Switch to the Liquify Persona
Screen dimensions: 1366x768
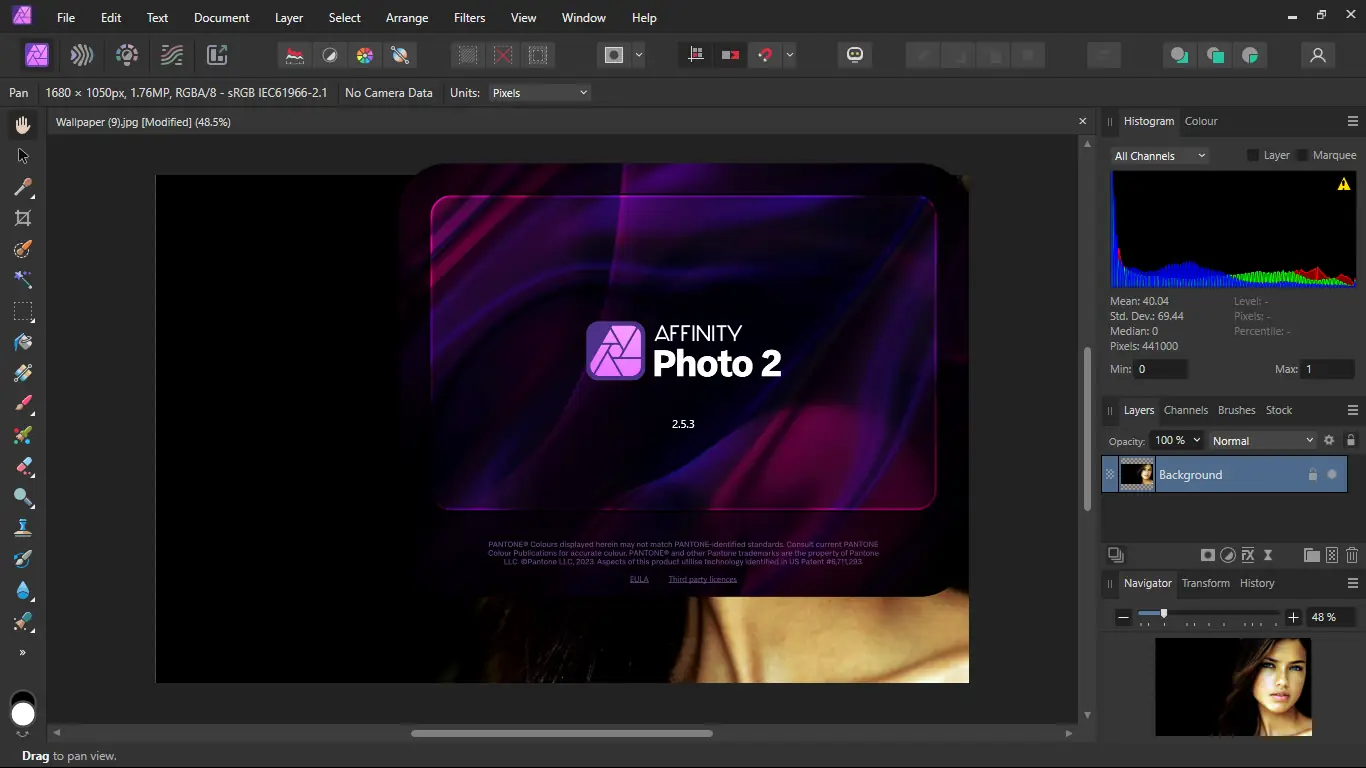click(81, 55)
